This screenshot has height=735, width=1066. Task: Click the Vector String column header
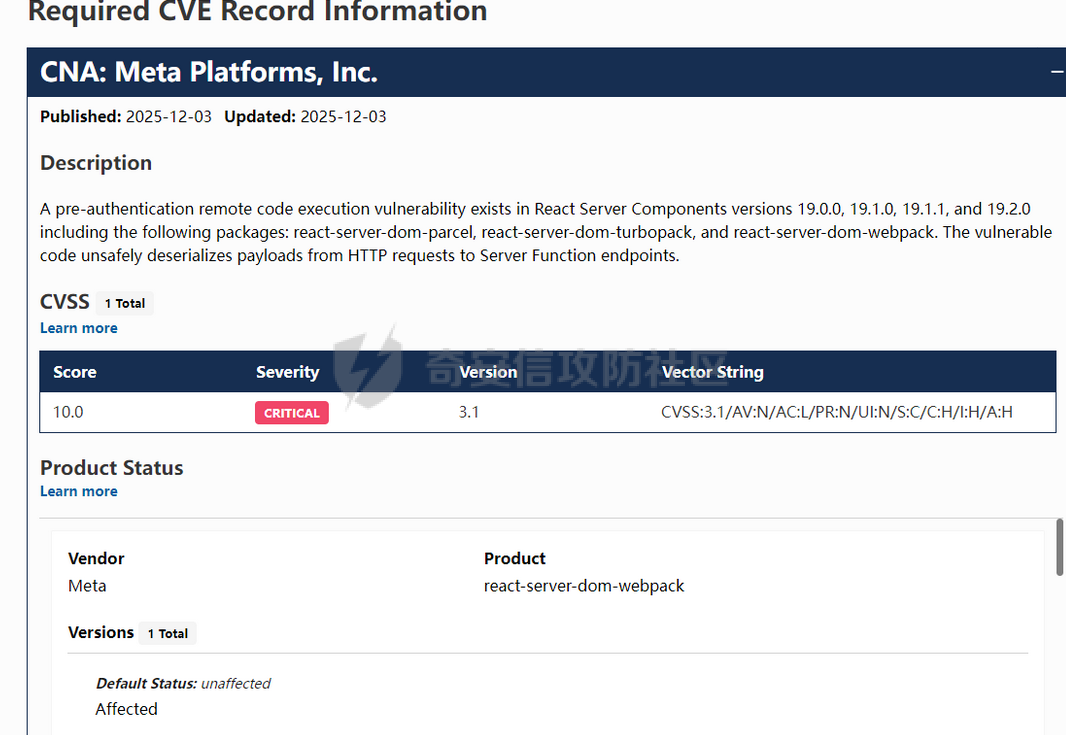pyautogui.click(x=712, y=372)
